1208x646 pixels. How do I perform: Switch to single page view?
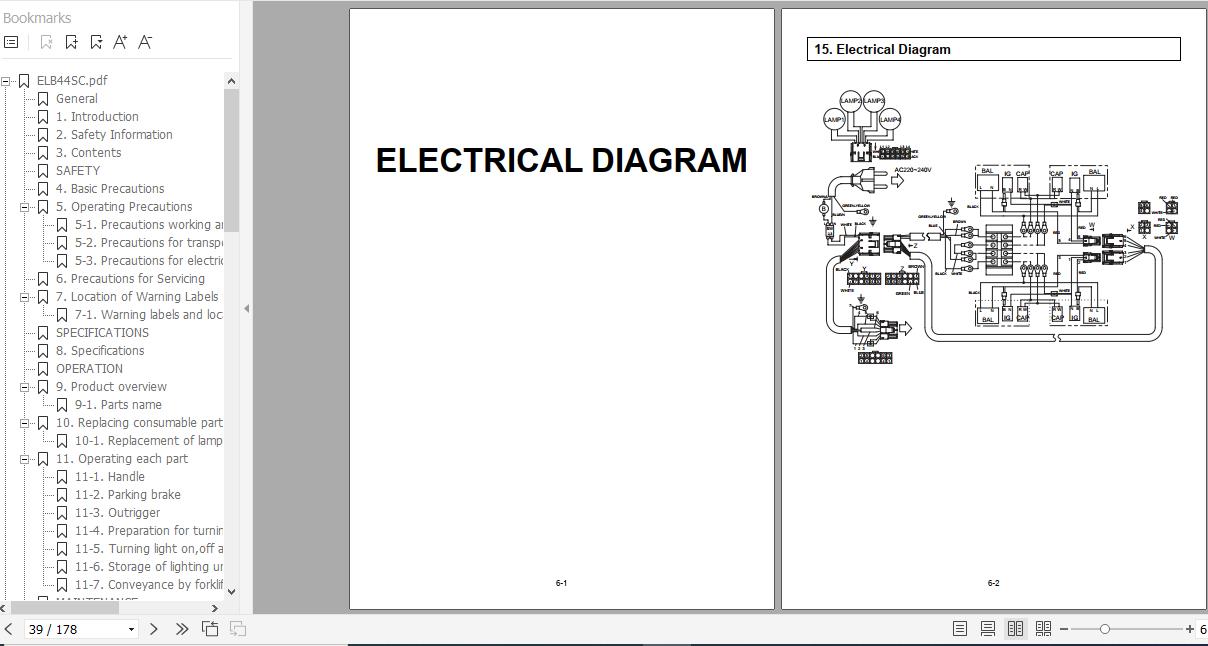click(960, 629)
